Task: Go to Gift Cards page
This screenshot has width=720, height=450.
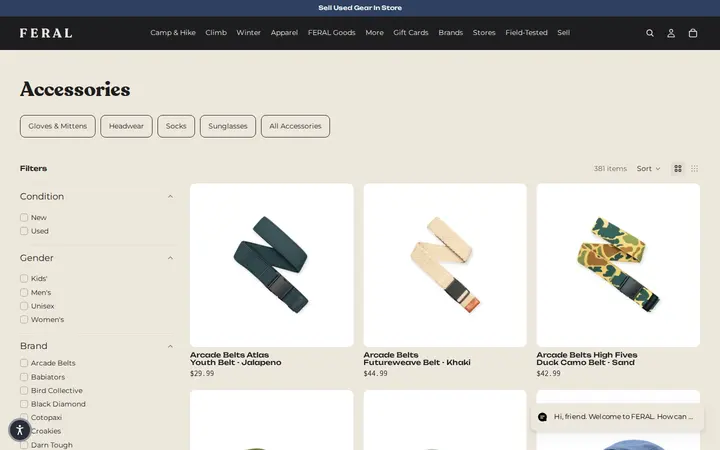Action: 411,33
